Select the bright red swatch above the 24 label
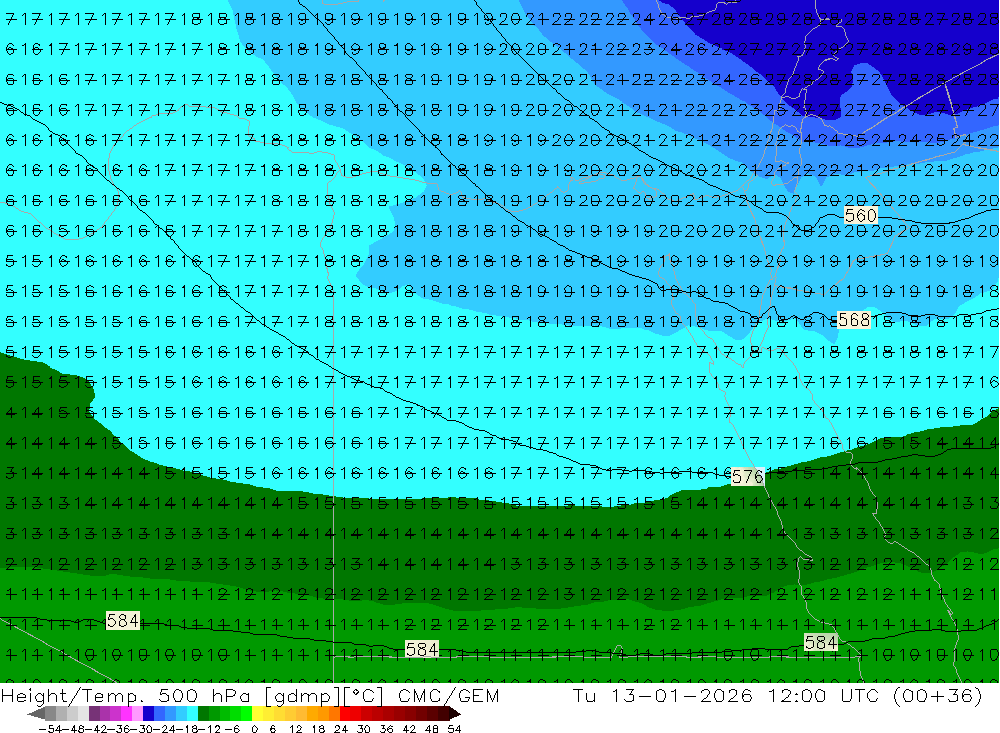Screen dimensions: 1000x733 345,714
